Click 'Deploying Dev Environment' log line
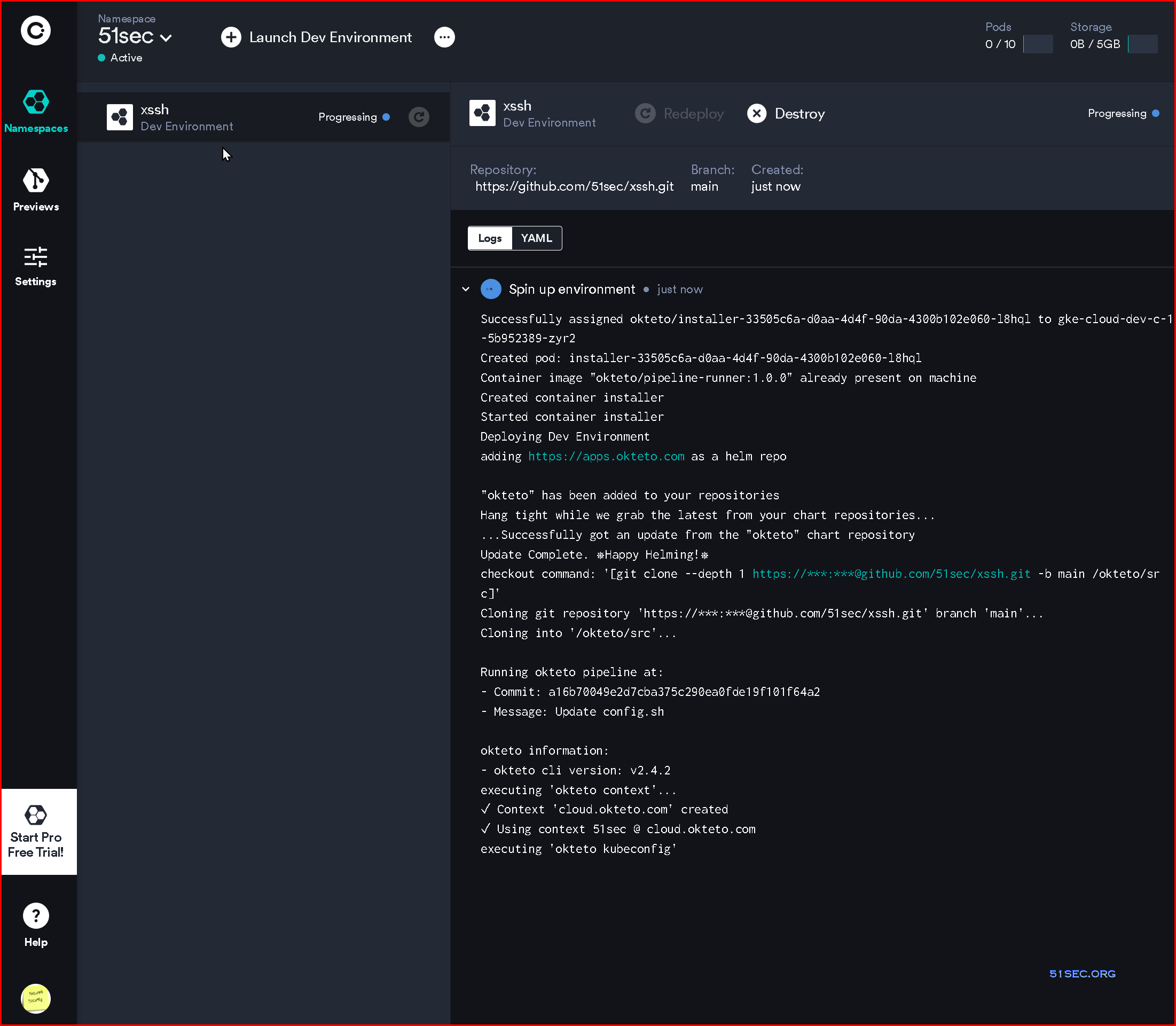1176x1026 pixels. pyautogui.click(x=565, y=436)
